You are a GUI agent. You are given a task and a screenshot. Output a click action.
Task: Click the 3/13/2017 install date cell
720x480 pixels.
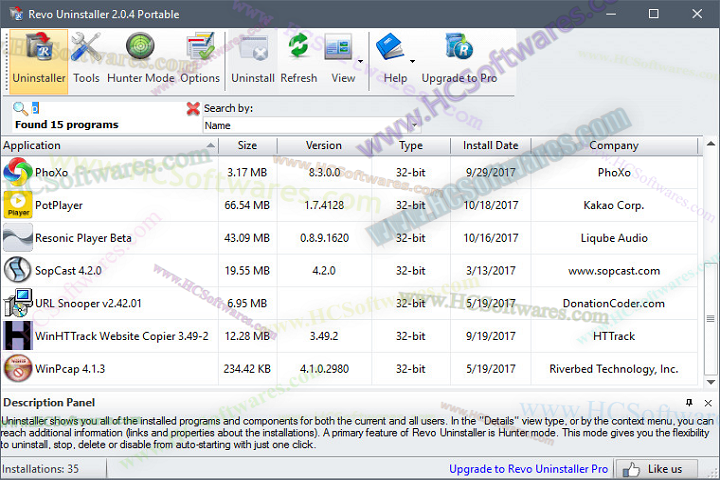coord(490,271)
